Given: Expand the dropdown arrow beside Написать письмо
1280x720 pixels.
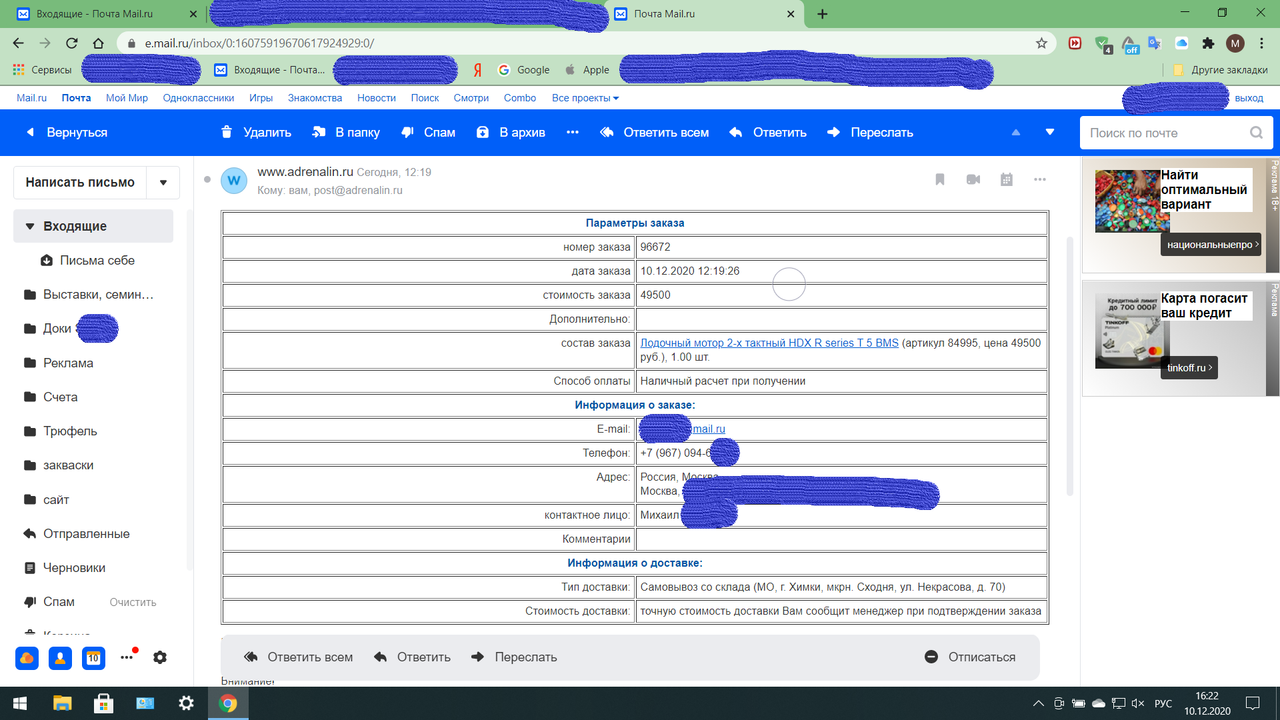Looking at the screenshot, I should coord(163,182).
